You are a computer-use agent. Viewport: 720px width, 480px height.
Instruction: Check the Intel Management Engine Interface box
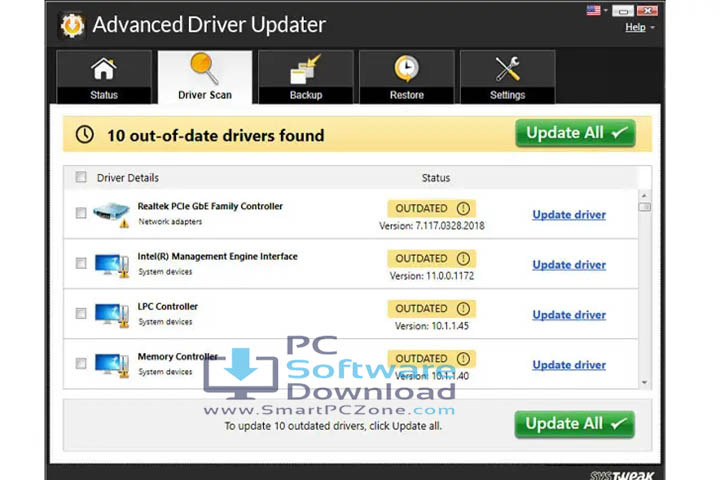click(x=81, y=263)
